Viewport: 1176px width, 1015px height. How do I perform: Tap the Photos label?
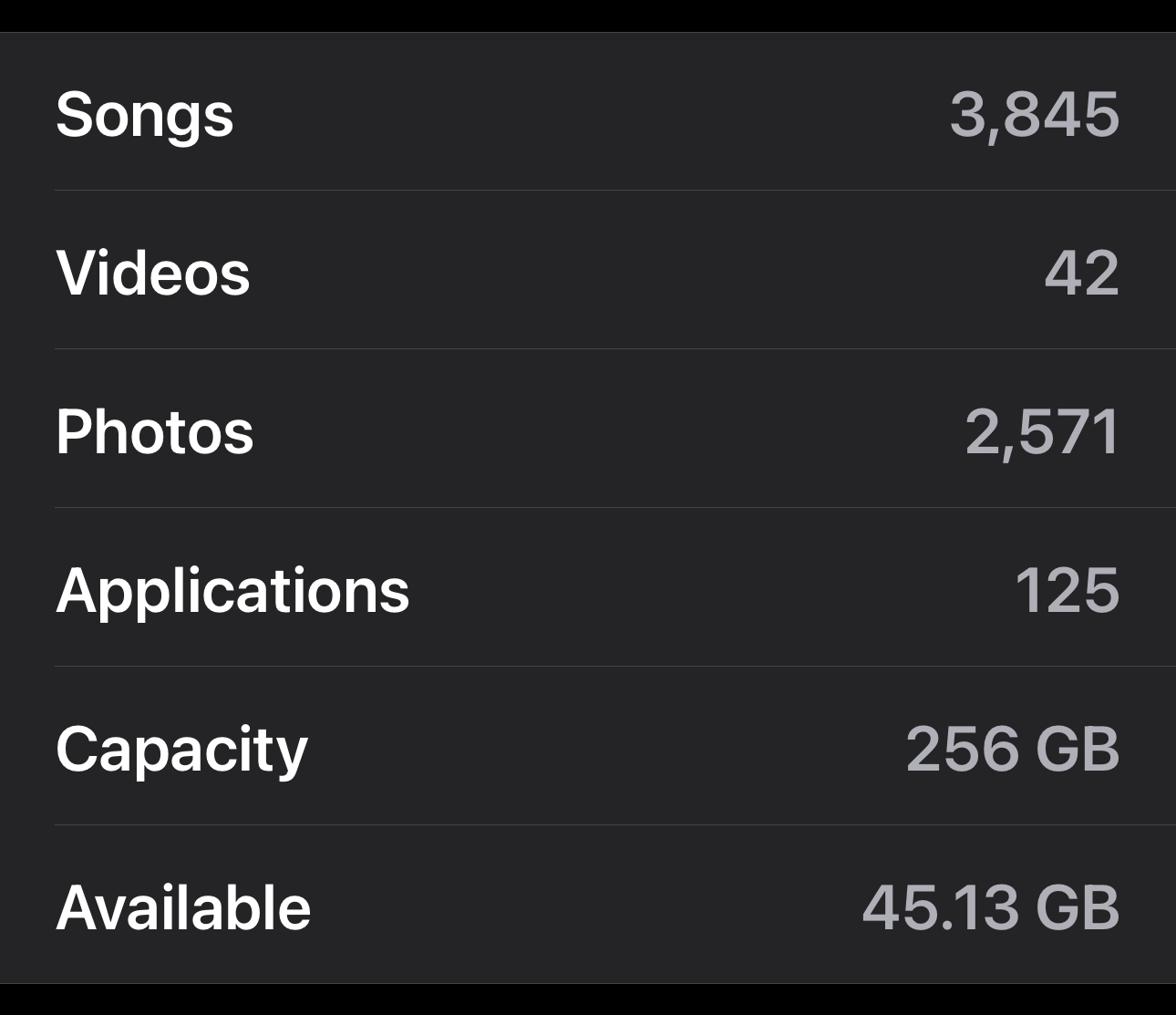point(154,431)
